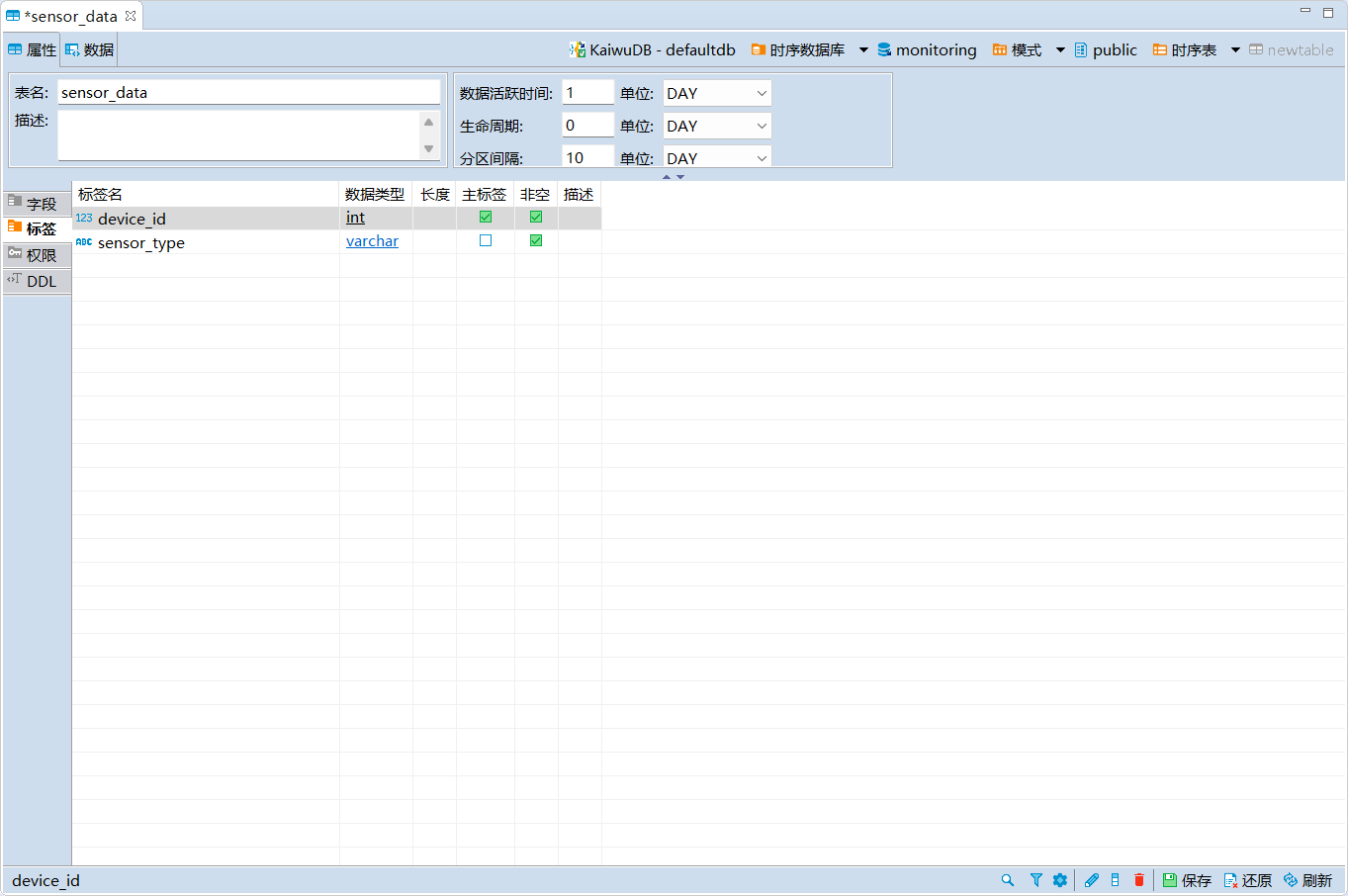Click the search magnifier icon in bottom toolbar

tap(1007, 880)
